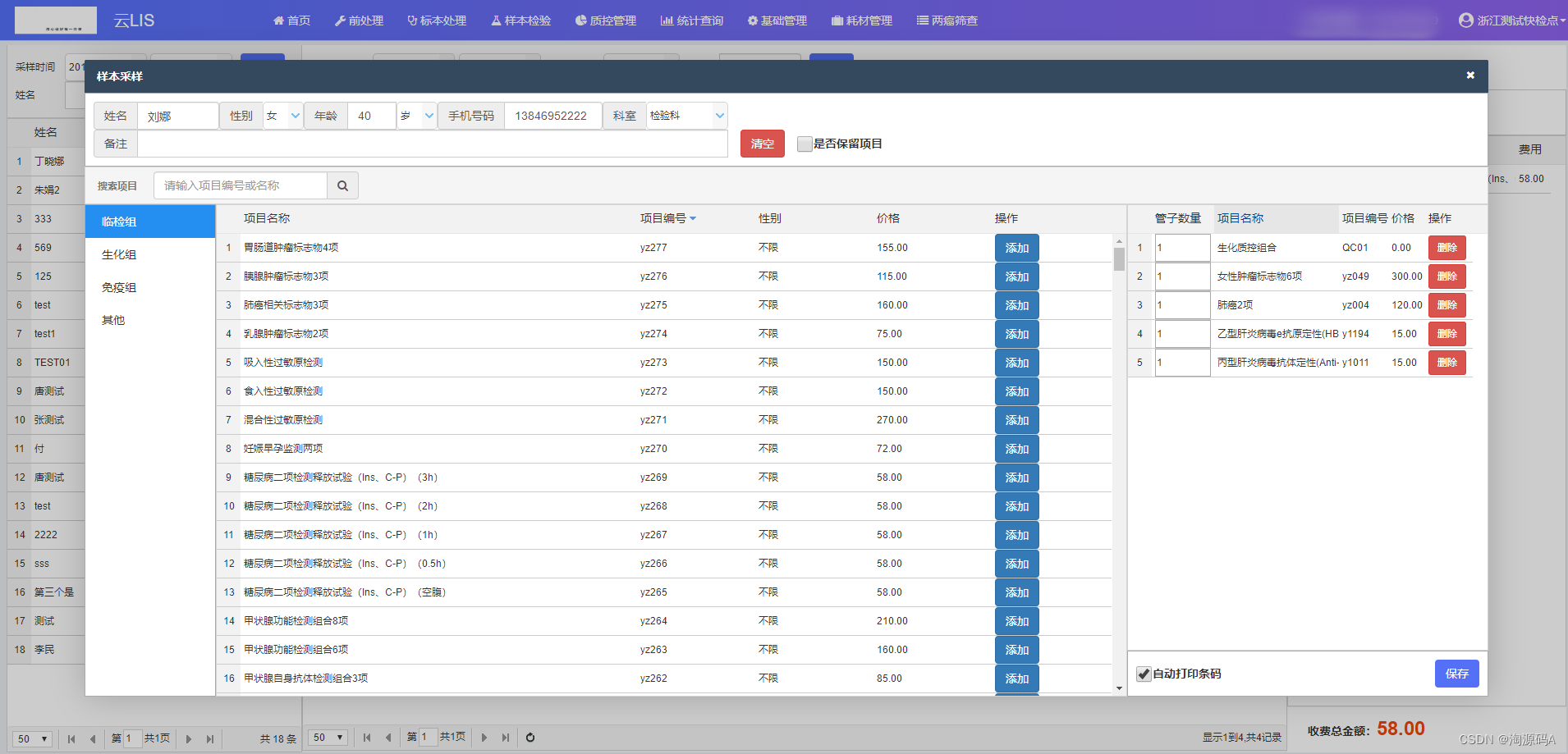
Task: Open the 标本处理 menu
Action: click(x=437, y=21)
